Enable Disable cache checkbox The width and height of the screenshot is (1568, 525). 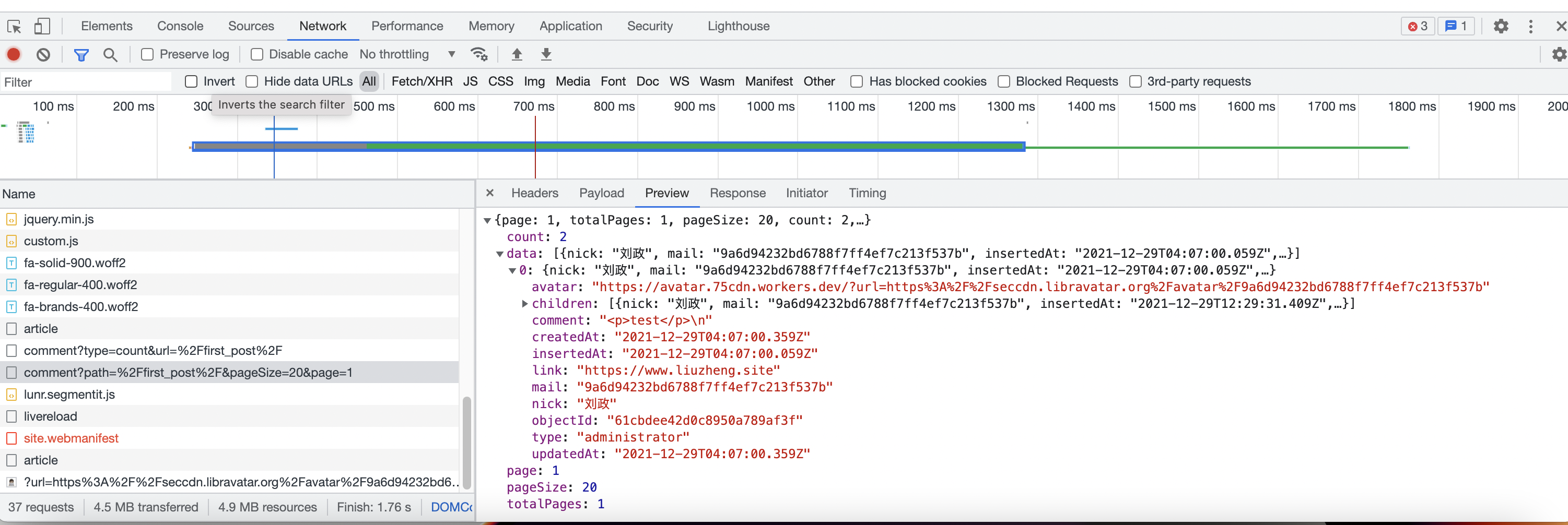[x=257, y=55]
